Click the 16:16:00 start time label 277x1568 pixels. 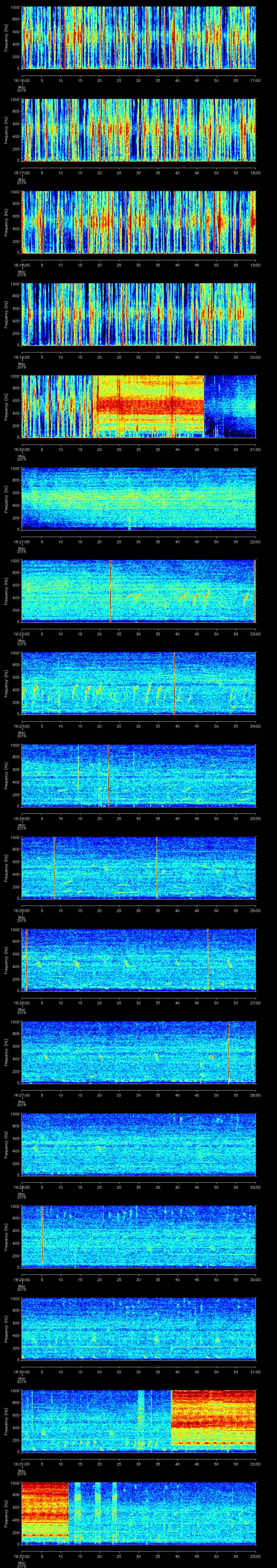[x=21, y=80]
